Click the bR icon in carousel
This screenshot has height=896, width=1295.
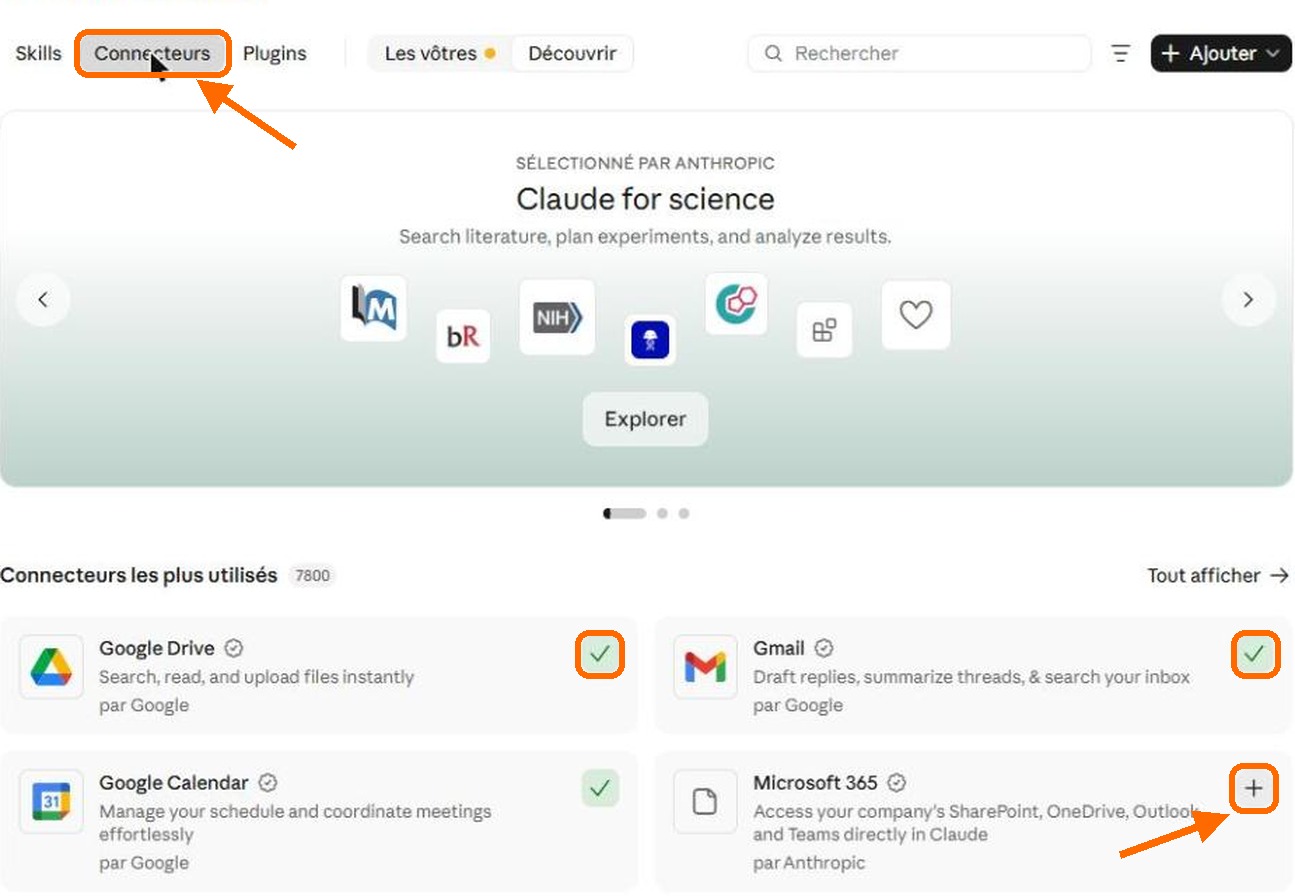coord(463,337)
